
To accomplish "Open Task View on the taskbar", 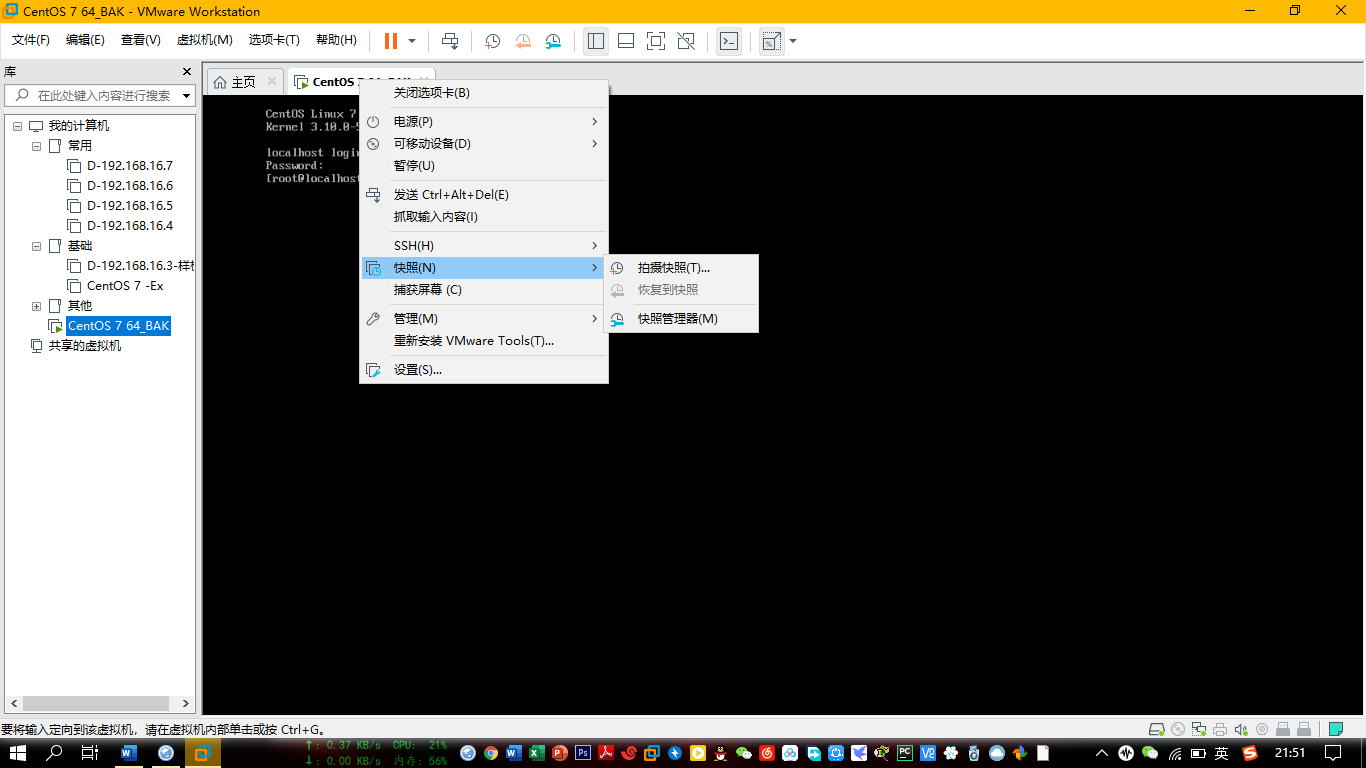I will pyautogui.click(x=89, y=753).
